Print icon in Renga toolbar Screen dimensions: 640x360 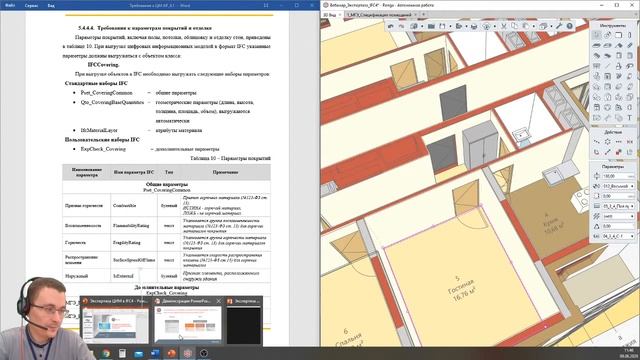tap(474, 26)
